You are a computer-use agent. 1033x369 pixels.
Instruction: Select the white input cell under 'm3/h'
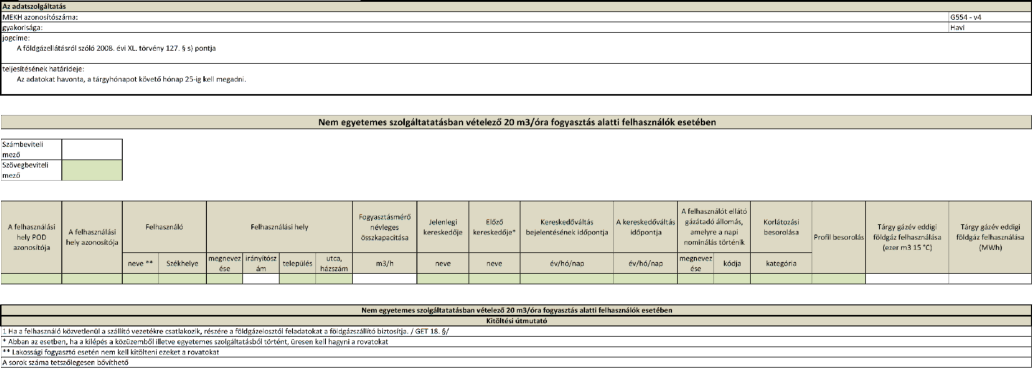tap(385, 279)
